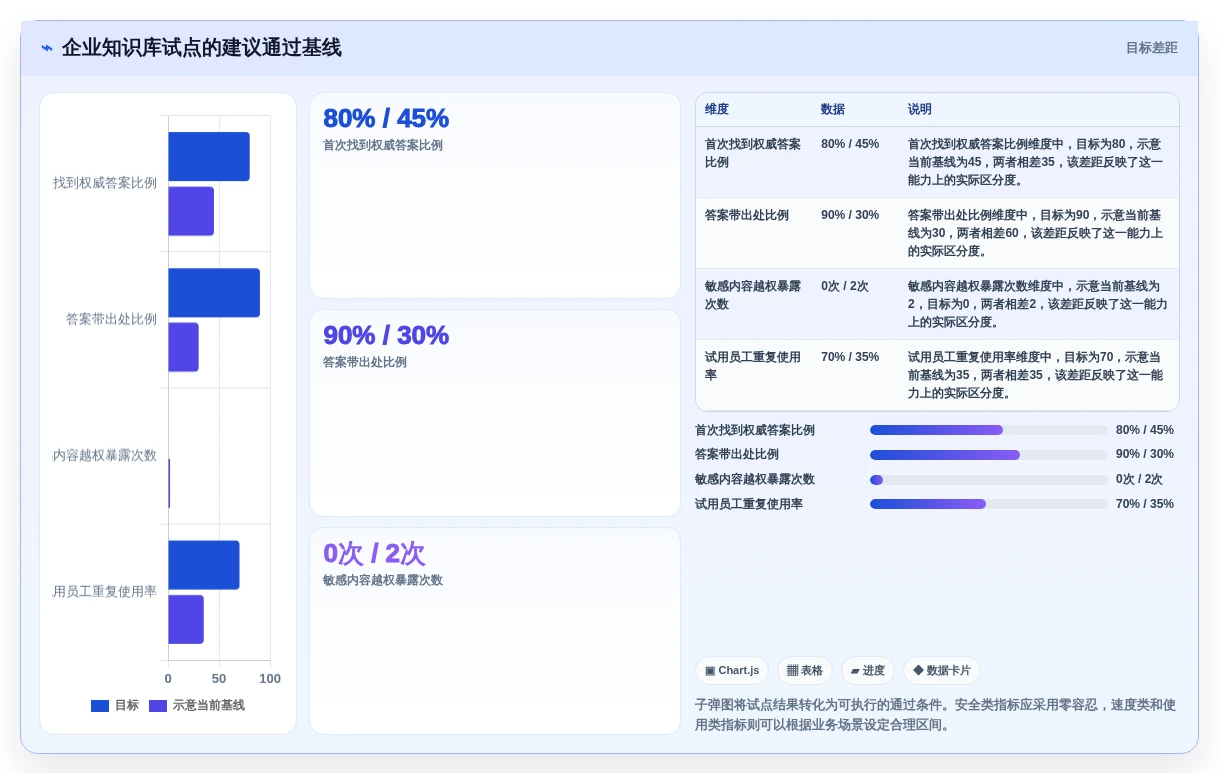Click the 目标差距 label in the header
This screenshot has height=773, width=1219.
(x=1151, y=48)
